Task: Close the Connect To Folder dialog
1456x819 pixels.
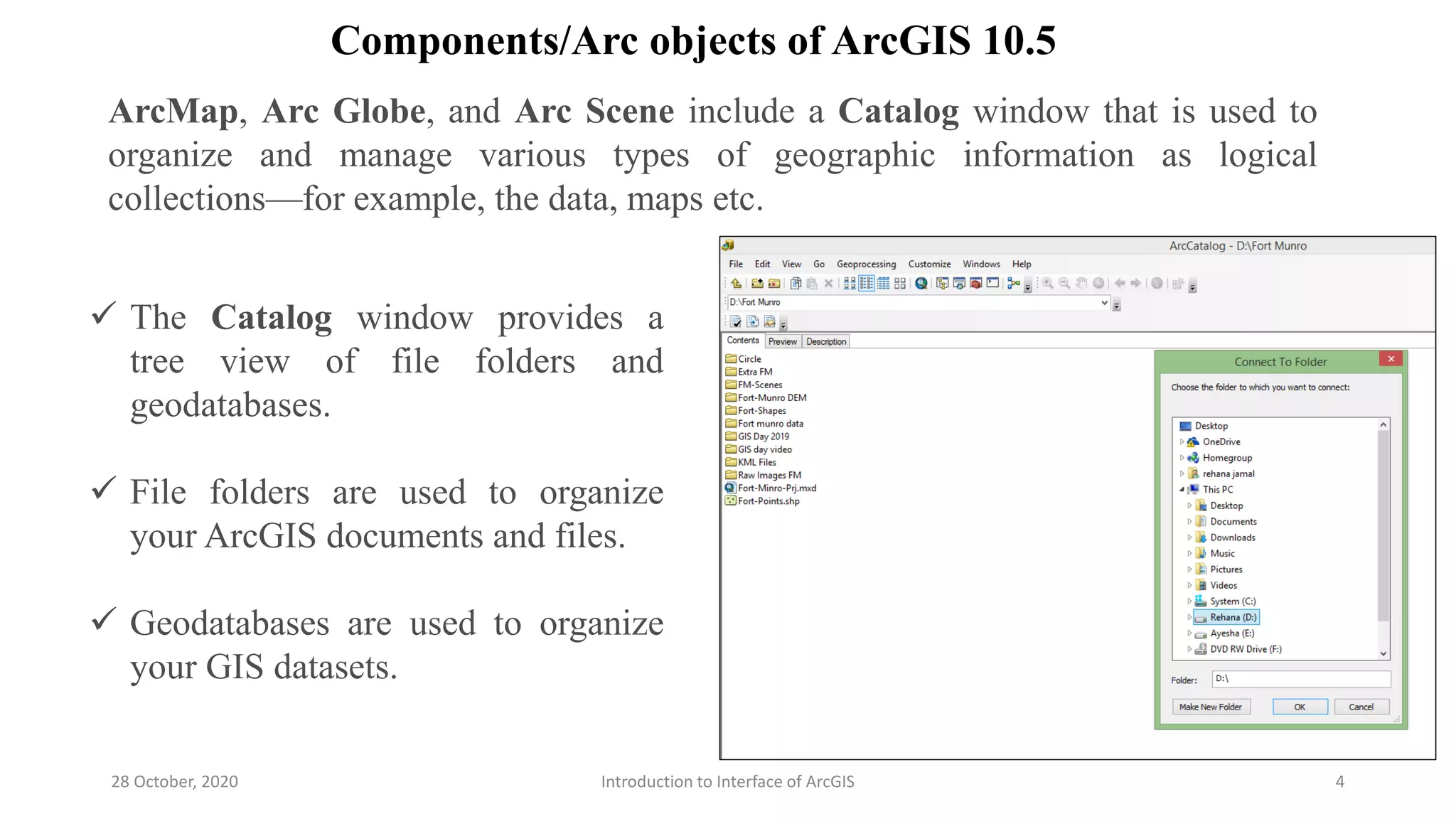Action: coord(1391,359)
